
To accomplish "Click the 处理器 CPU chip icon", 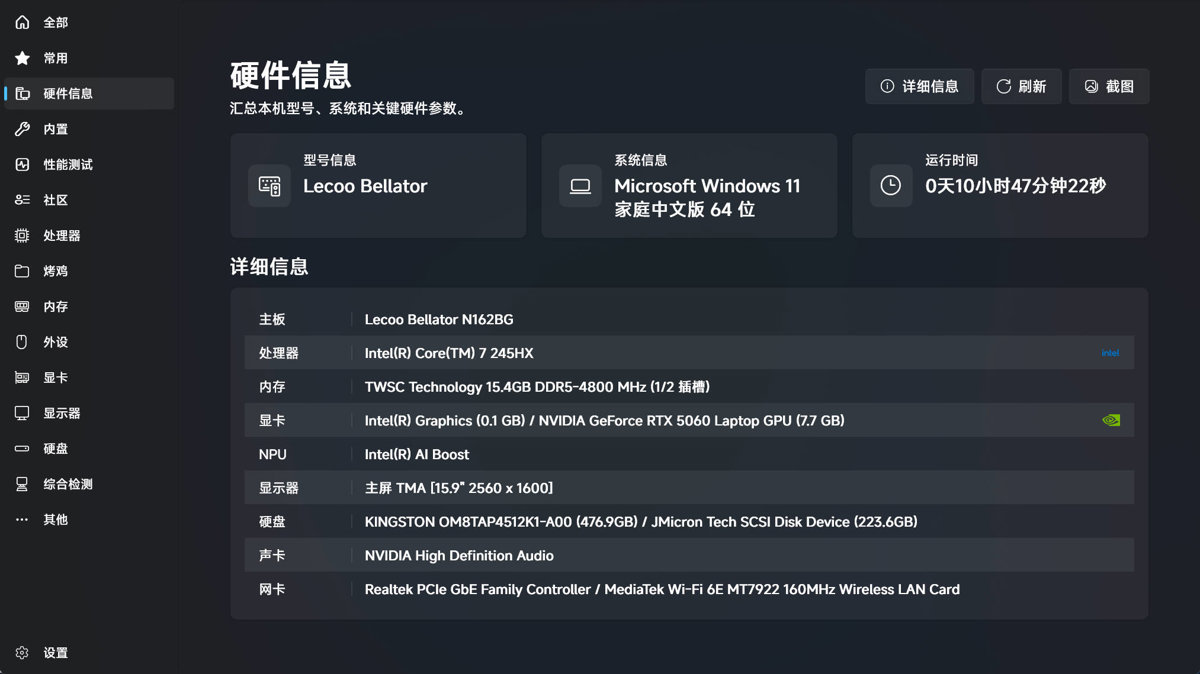I will tap(22, 236).
